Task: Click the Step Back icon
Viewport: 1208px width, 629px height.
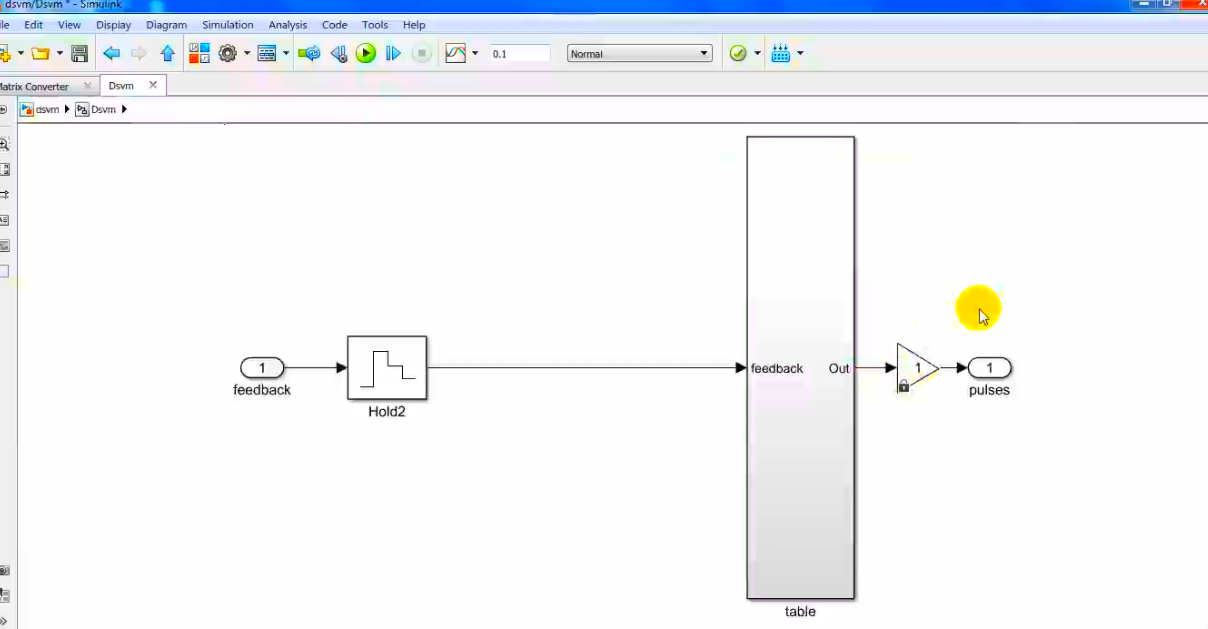Action: pyautogui.click(x=338, y=54)
